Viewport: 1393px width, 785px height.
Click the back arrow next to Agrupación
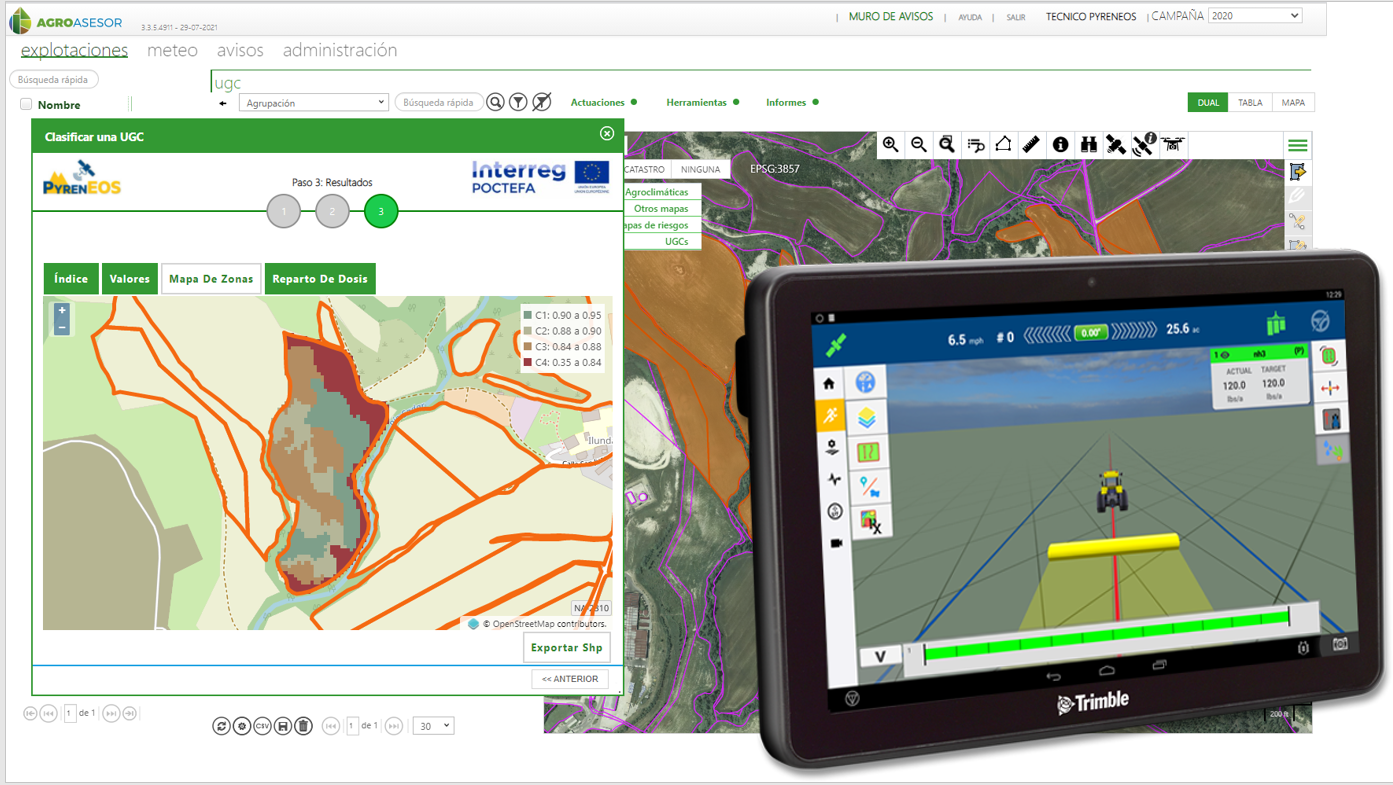[223, 103]
